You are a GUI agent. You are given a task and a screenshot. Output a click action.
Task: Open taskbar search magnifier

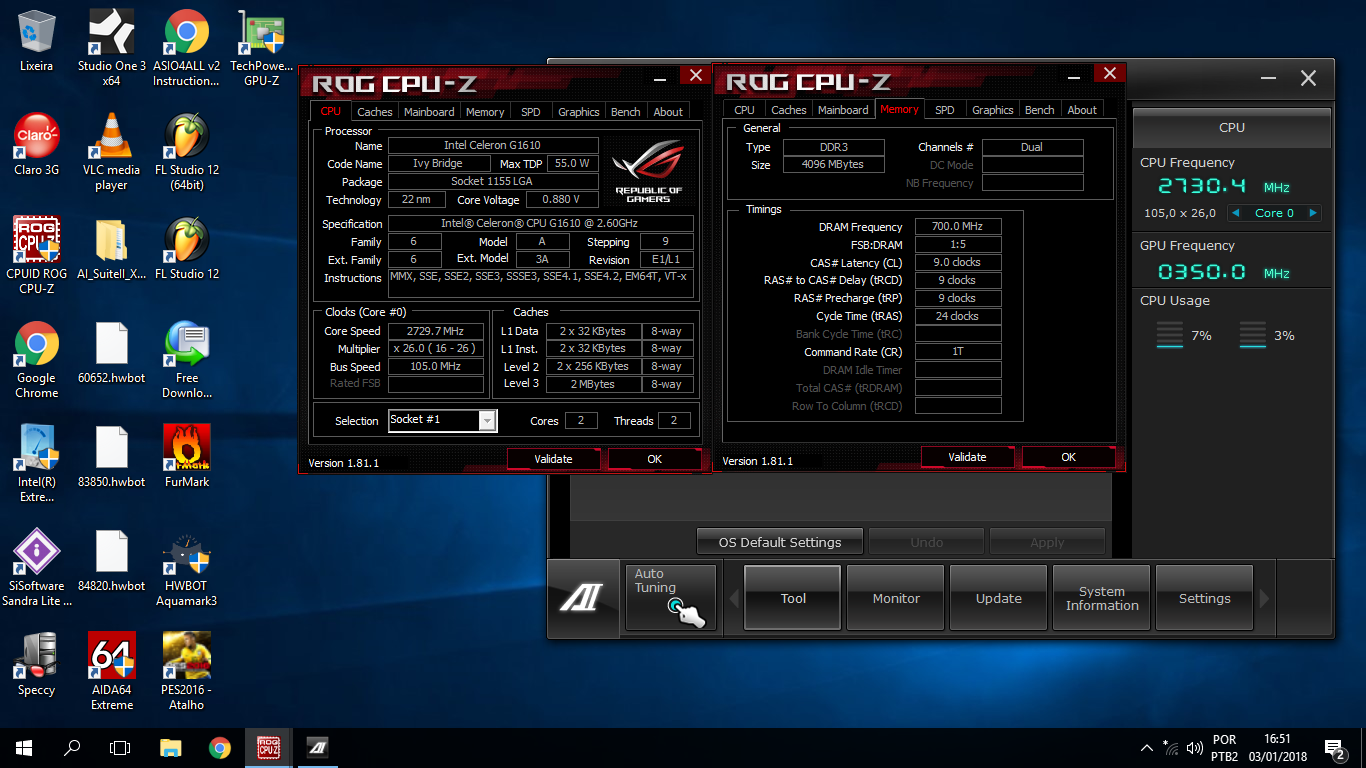[72, 747]
